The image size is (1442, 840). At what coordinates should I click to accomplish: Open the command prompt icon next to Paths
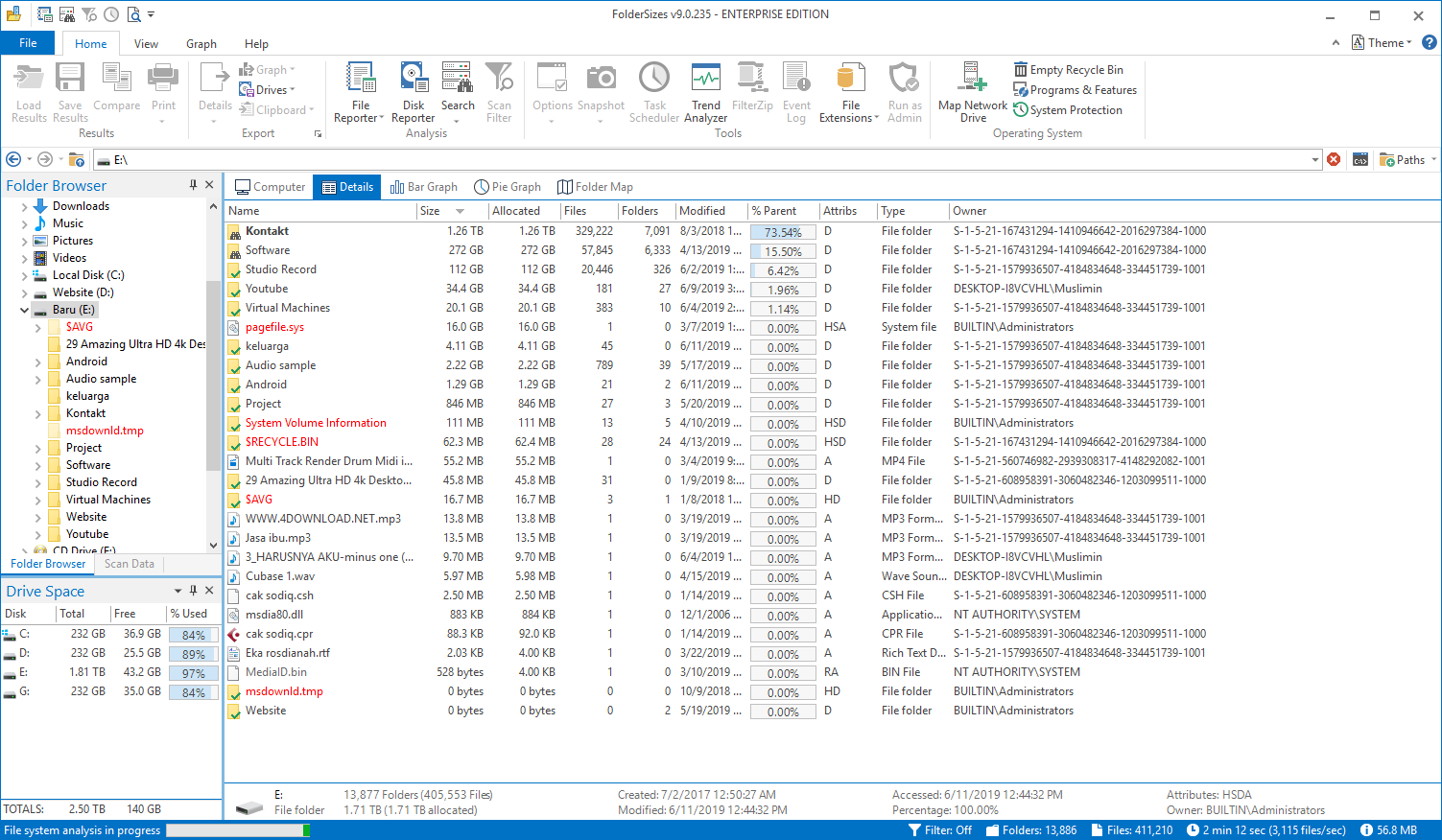tap(1360, 159)
